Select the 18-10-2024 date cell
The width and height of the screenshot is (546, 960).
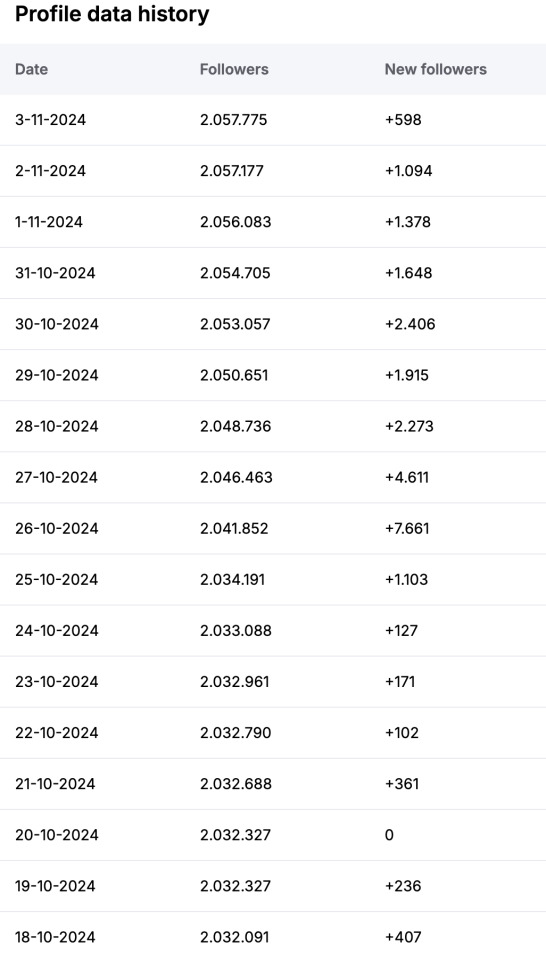coord(55,937)
